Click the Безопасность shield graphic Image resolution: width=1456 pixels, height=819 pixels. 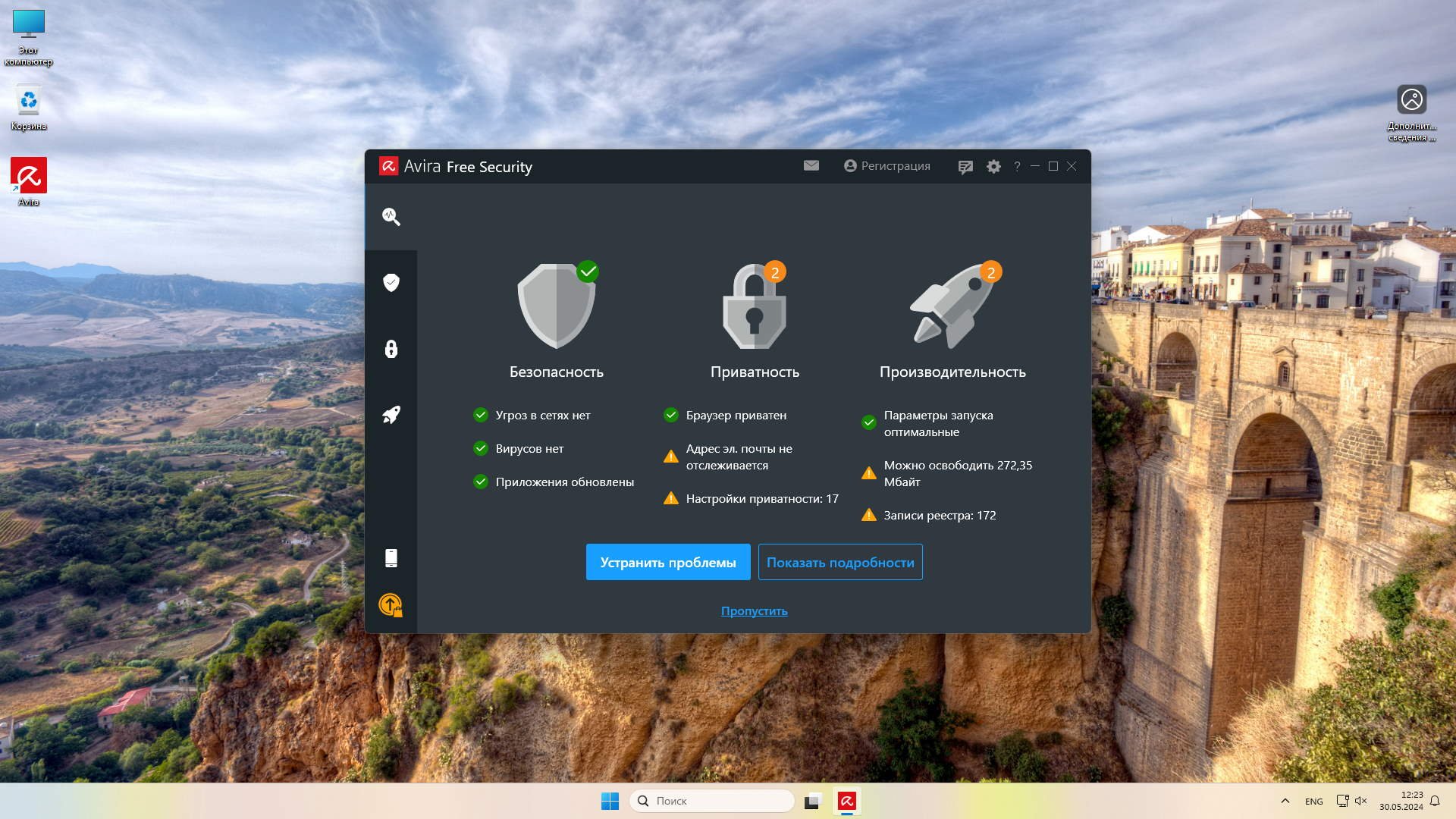(556, 307)
